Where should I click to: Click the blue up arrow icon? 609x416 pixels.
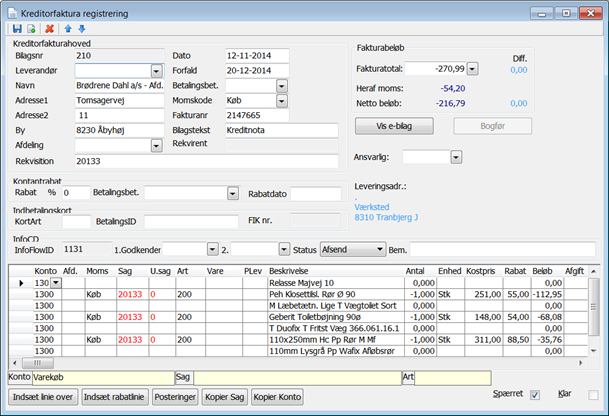(68, 30)
